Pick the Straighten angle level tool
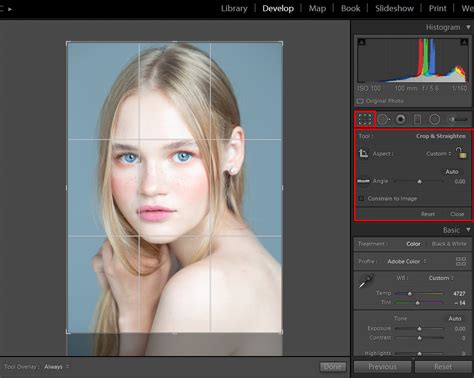The width and height of the screenshot is (474, 378). coord(363,181)
